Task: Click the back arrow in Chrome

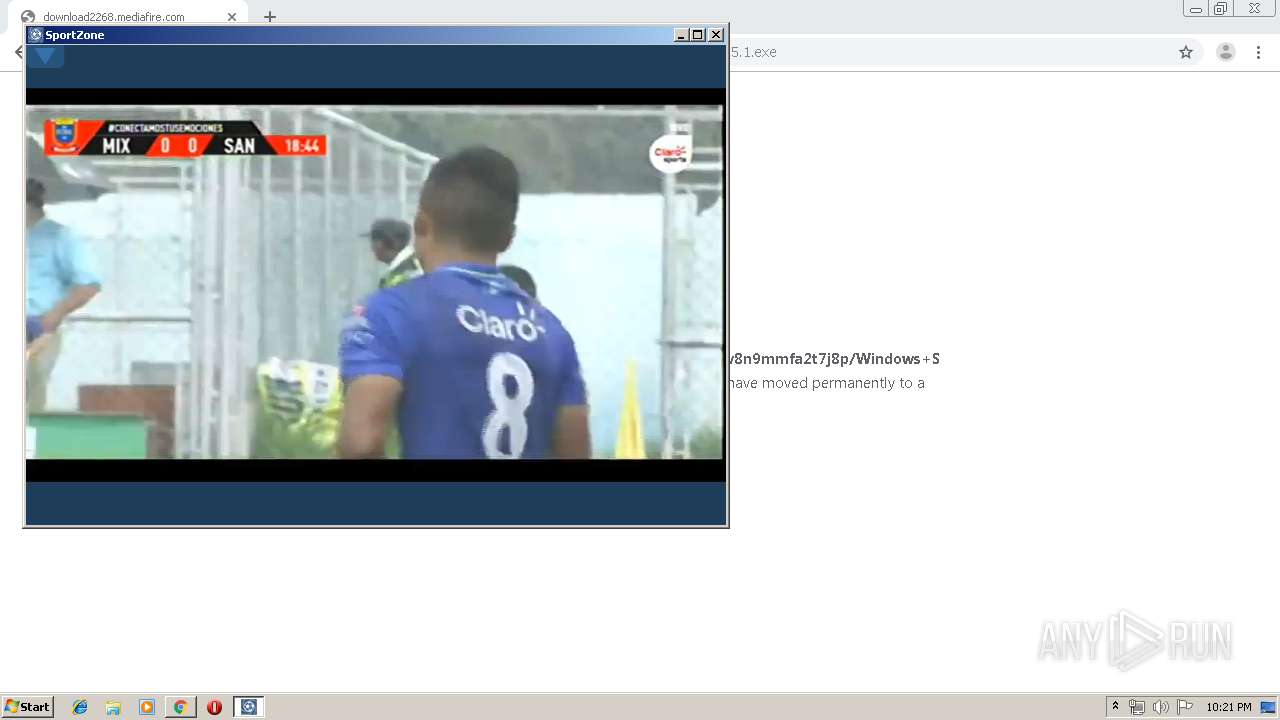Action: tap(19, 52)
